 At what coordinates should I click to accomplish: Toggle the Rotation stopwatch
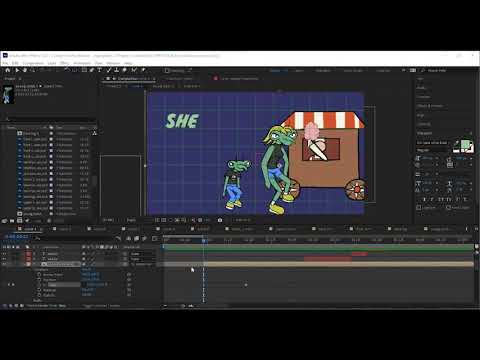39,290
